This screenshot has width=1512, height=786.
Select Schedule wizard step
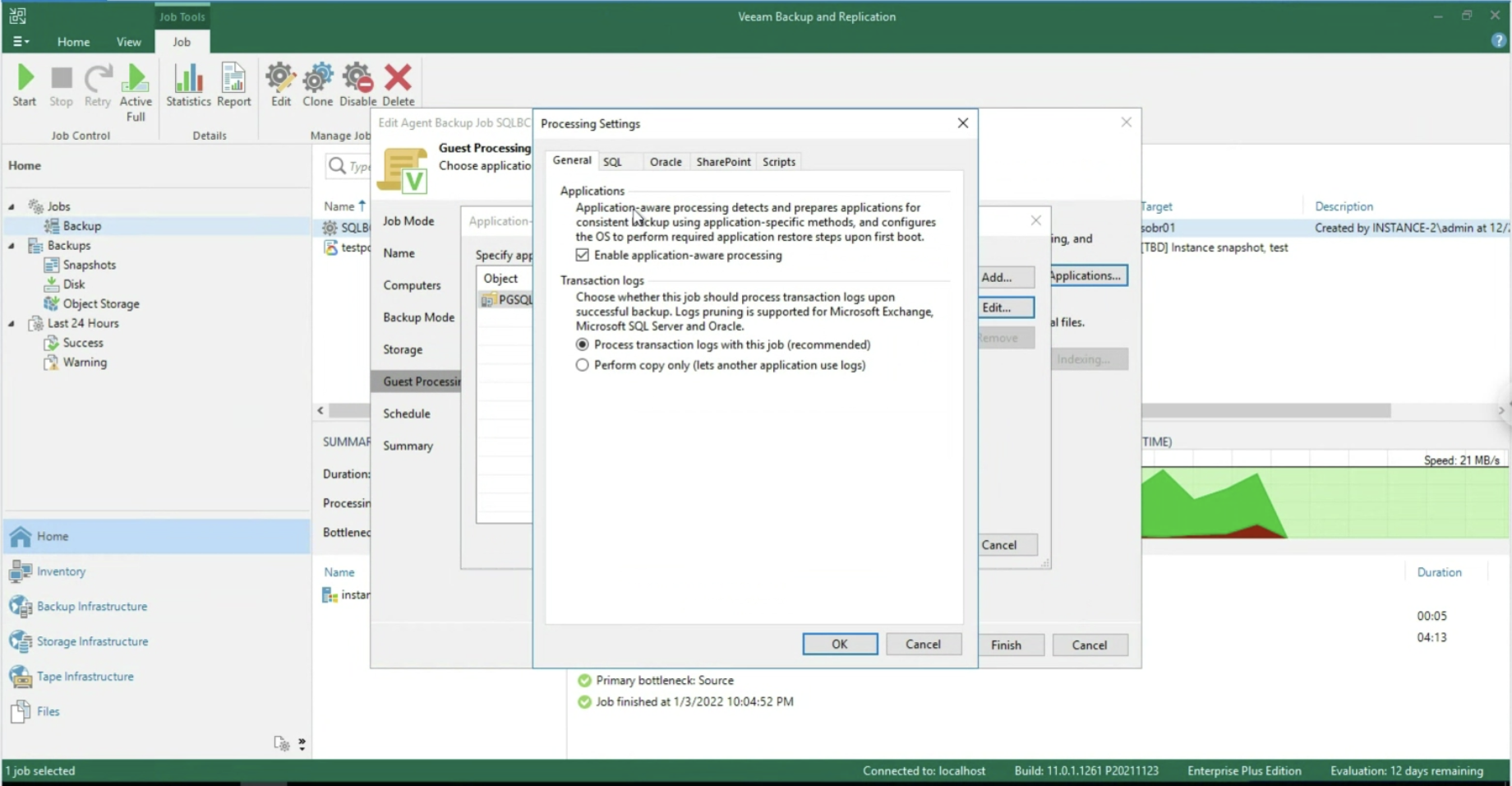[x=407, y=414]
